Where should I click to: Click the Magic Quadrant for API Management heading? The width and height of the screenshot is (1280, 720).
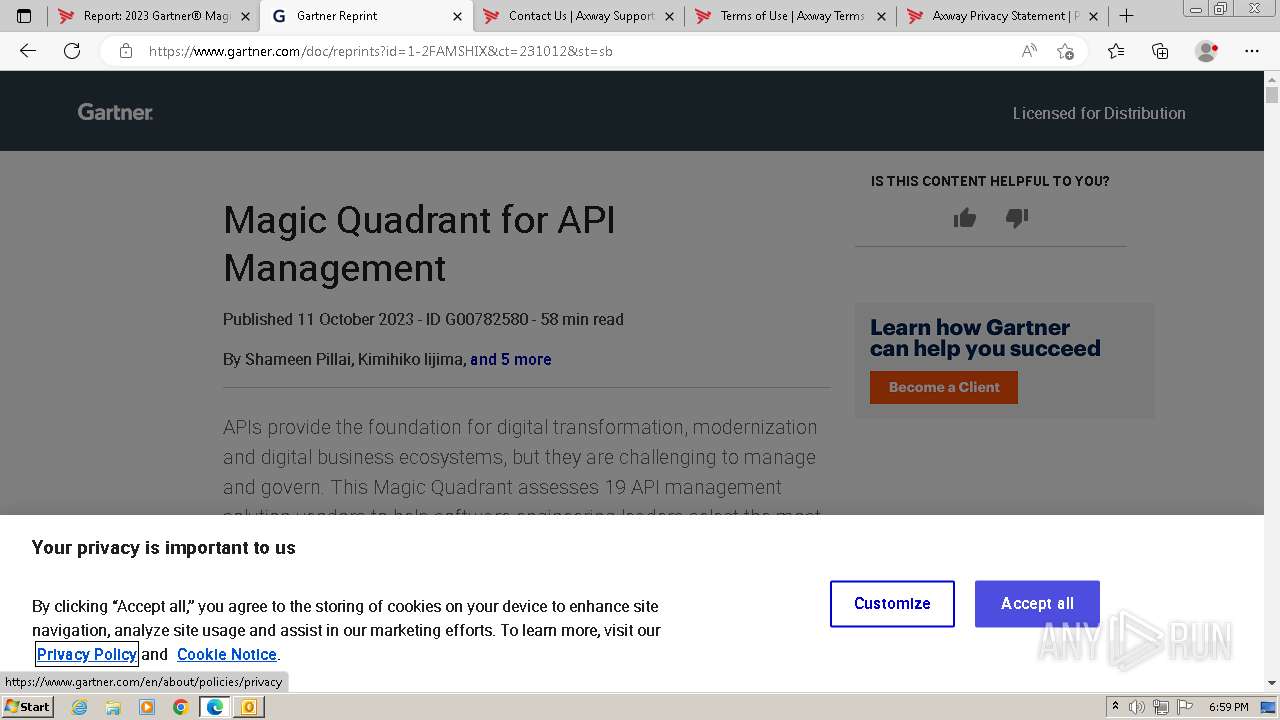pyautogui.click(x=419, y=244)
